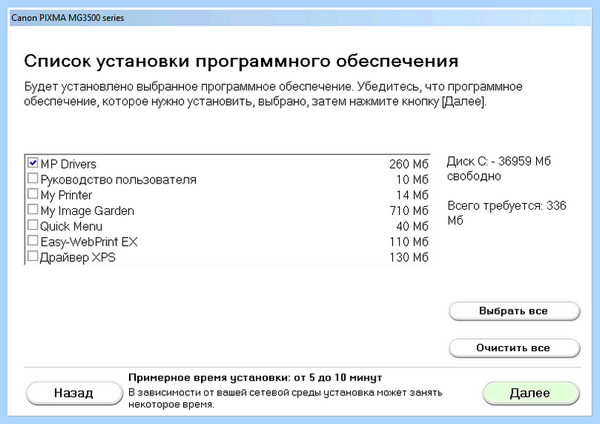Screen dimensions: 600x424
Task: Click the Драйвер XPS label
Action: (x=78, y=258)
